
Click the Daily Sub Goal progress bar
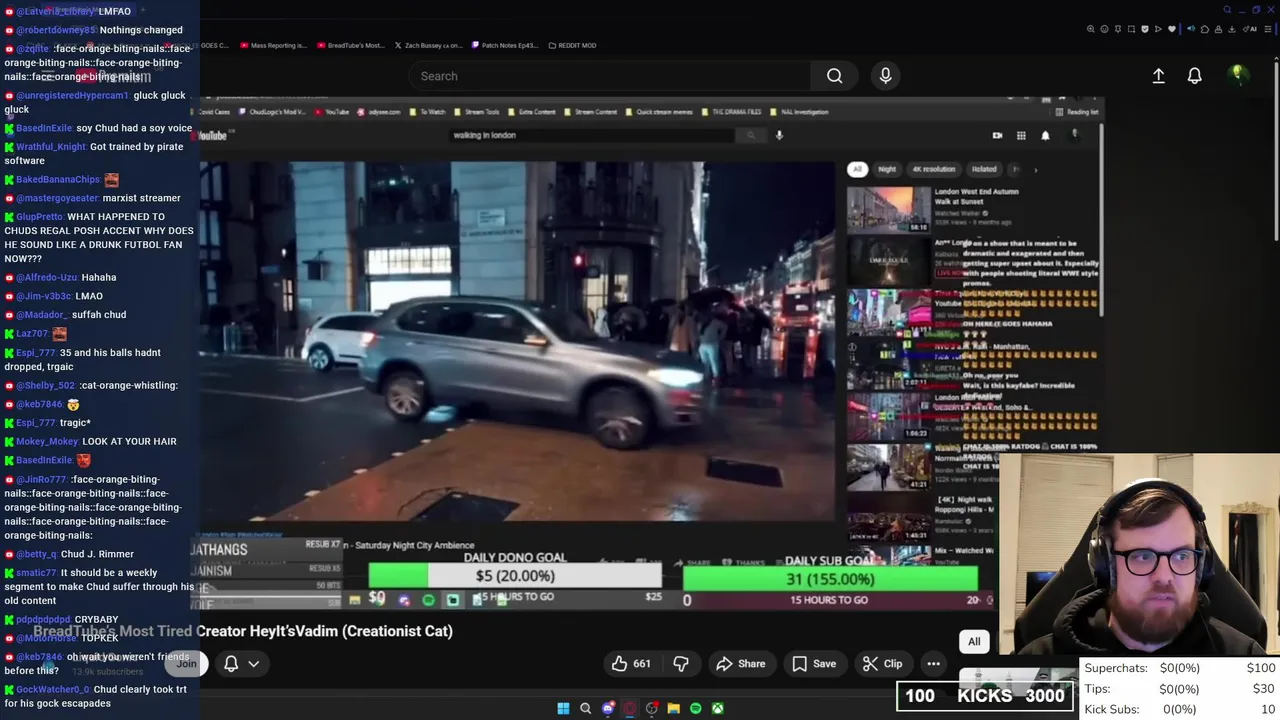830,579
